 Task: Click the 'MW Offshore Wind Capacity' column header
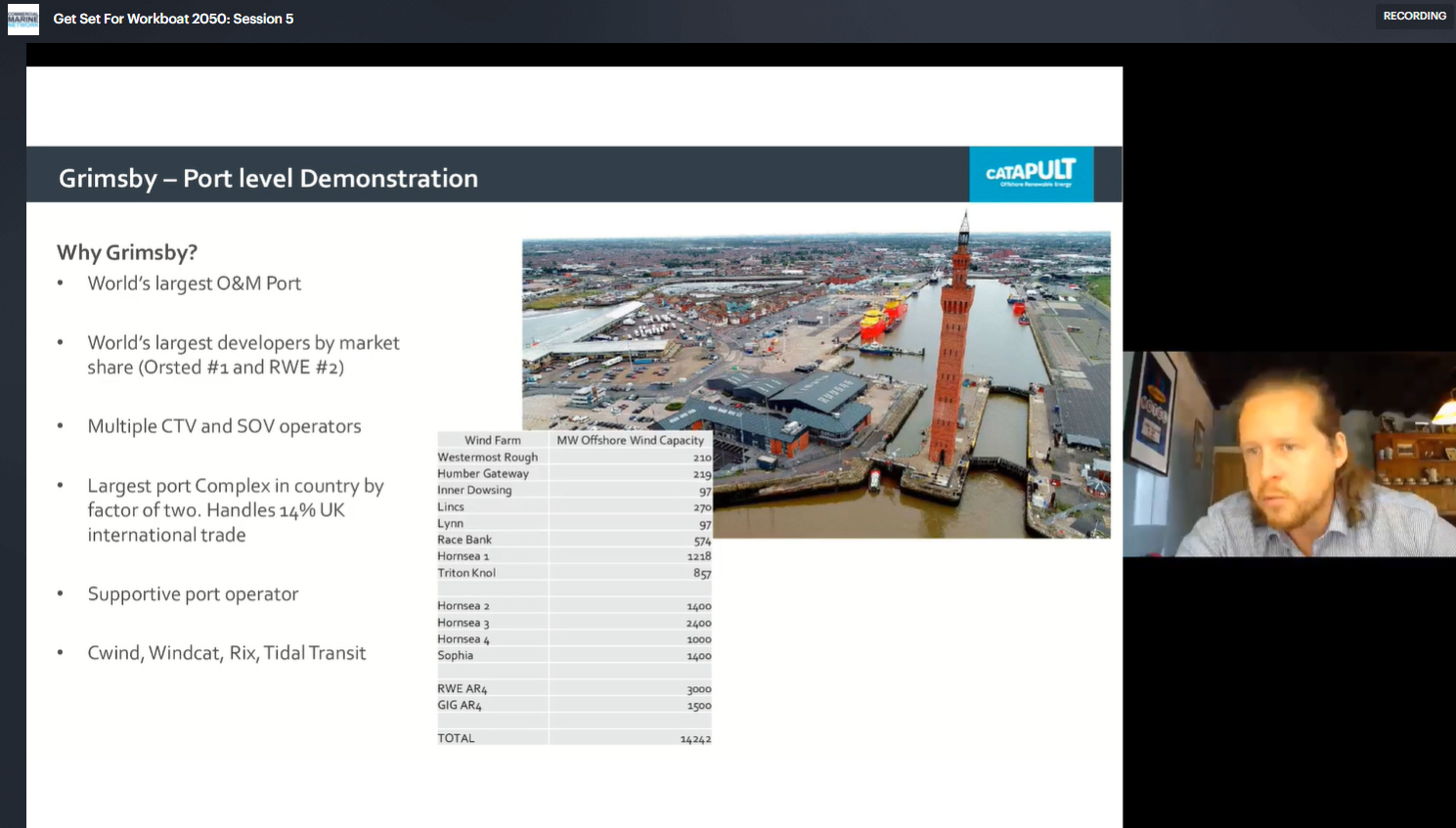pos(630,440)
